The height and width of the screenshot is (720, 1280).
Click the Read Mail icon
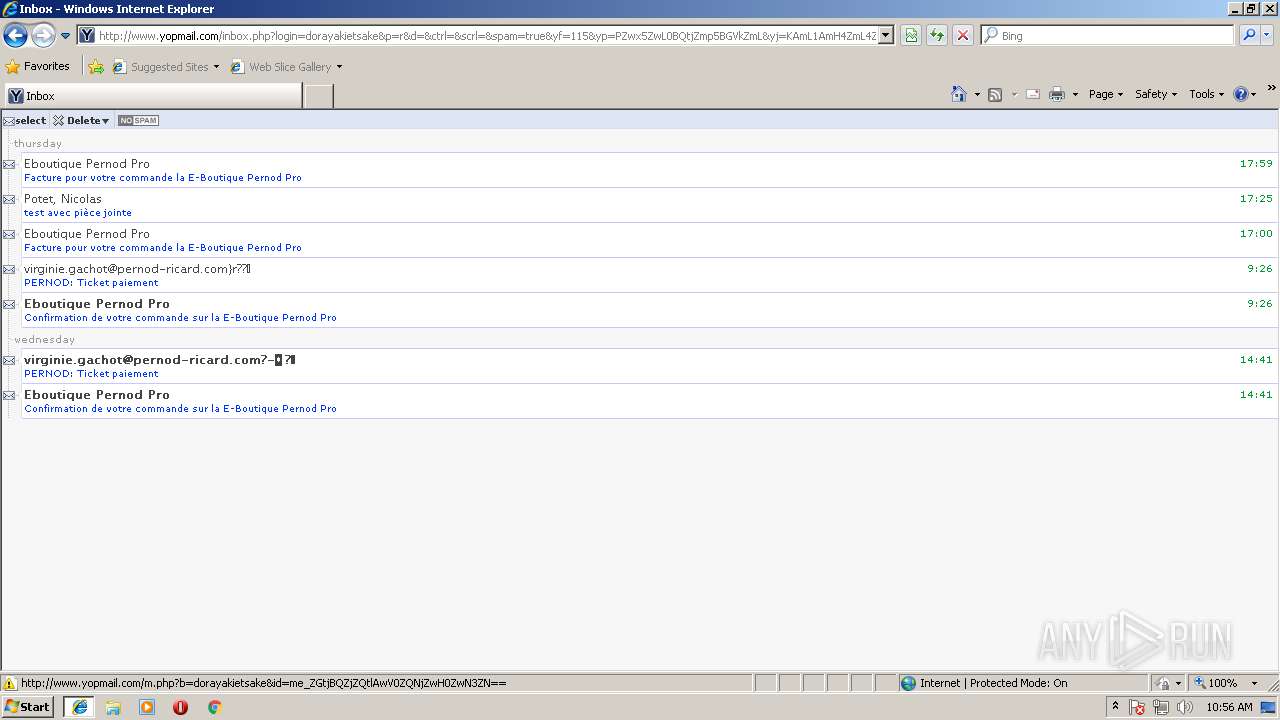(1033, 94)
